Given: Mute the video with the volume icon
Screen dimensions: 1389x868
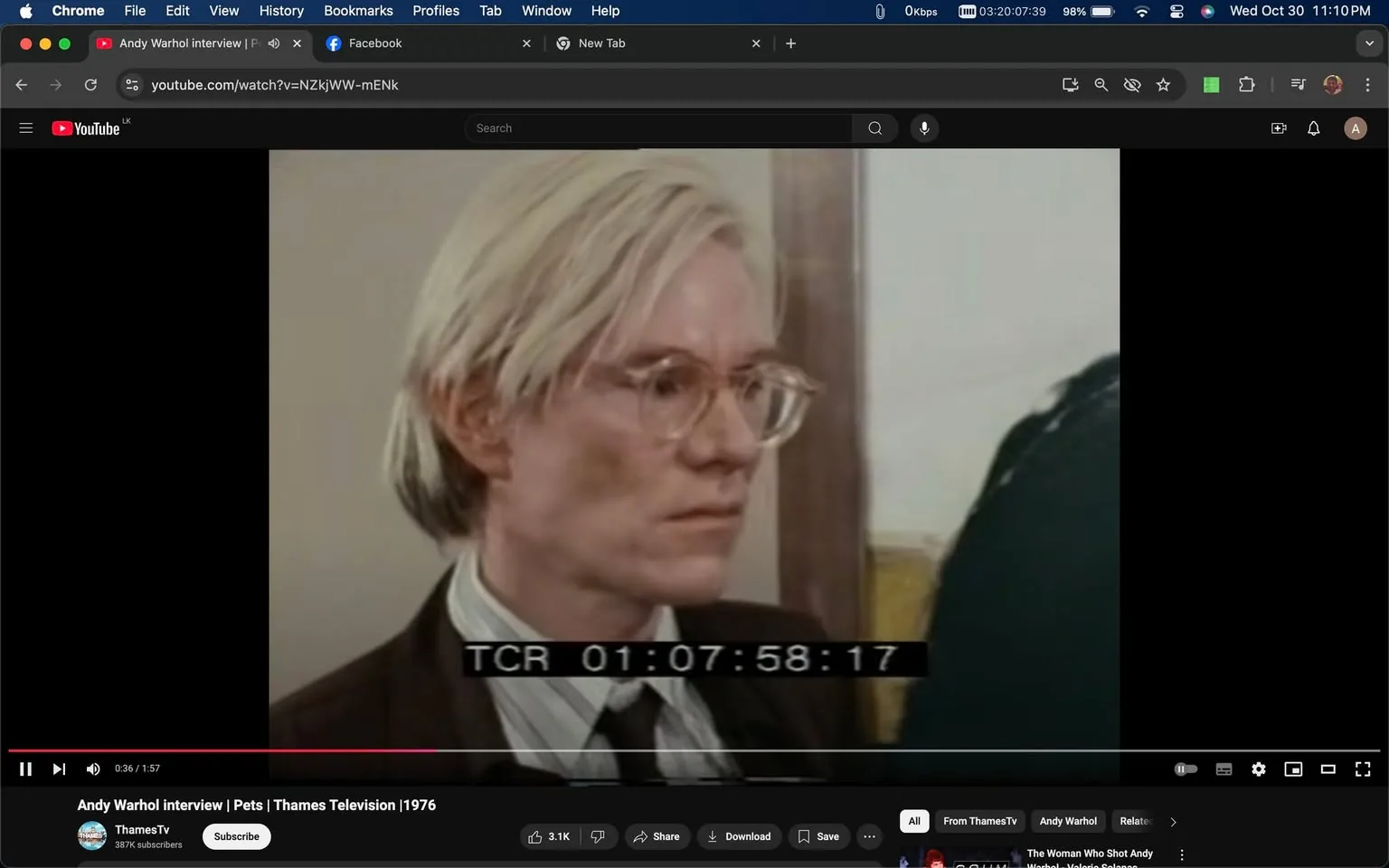Looking at the screenshot, I should point(92,769).
